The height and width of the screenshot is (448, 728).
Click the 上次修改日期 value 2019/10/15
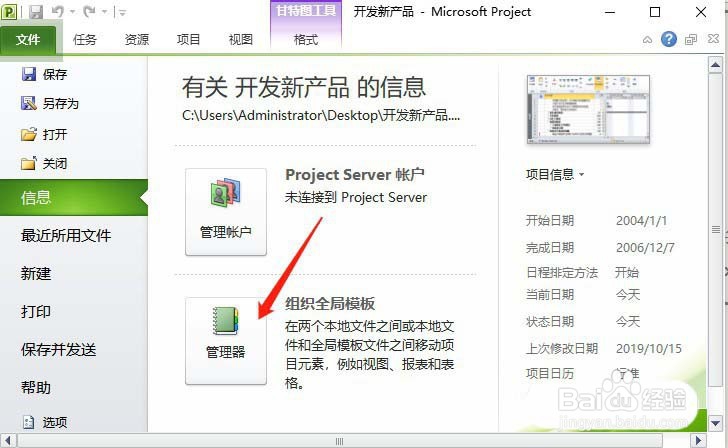click(649, 349)
